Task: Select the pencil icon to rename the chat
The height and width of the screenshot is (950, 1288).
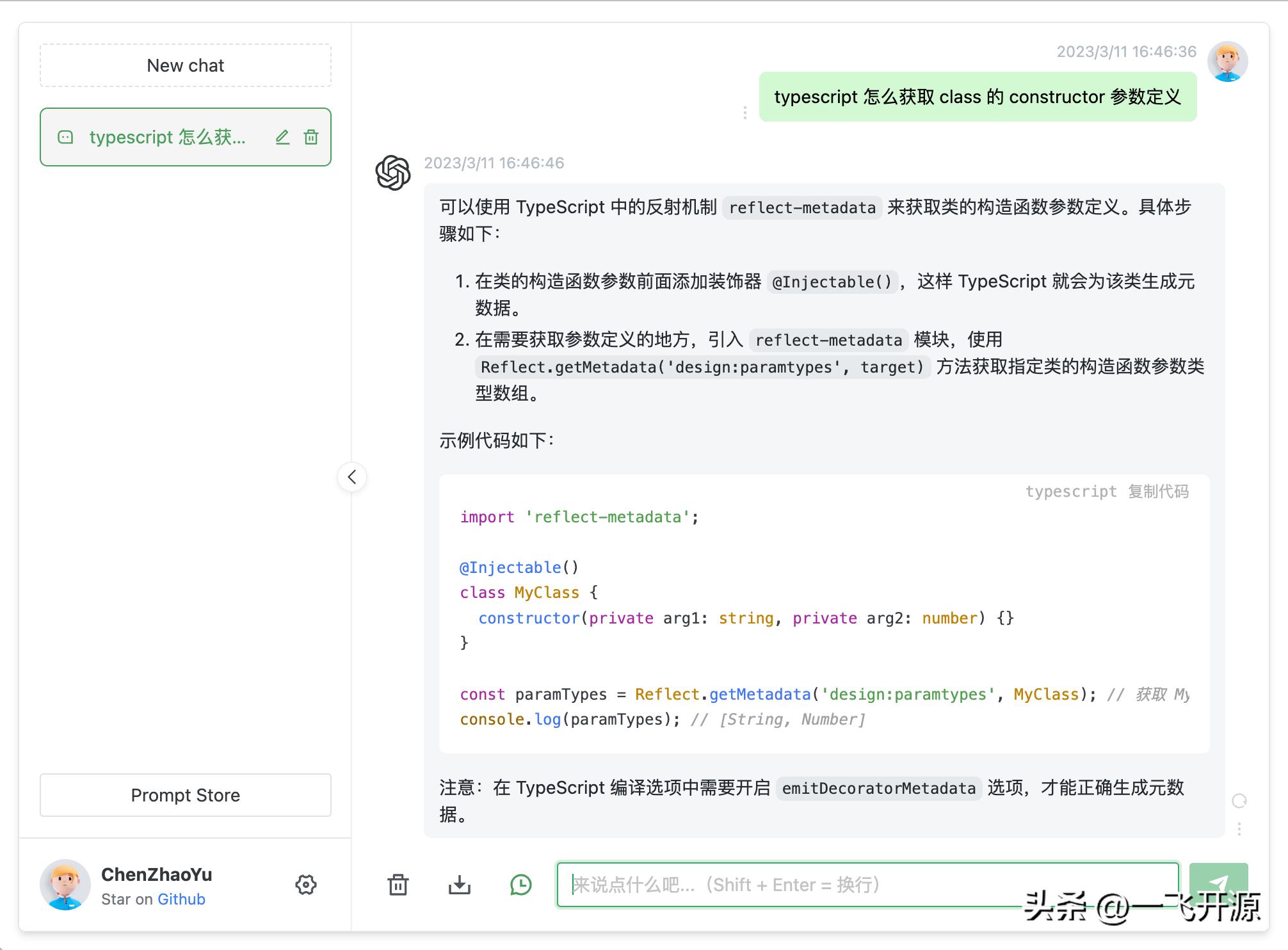Action: [x=282, y=137]
